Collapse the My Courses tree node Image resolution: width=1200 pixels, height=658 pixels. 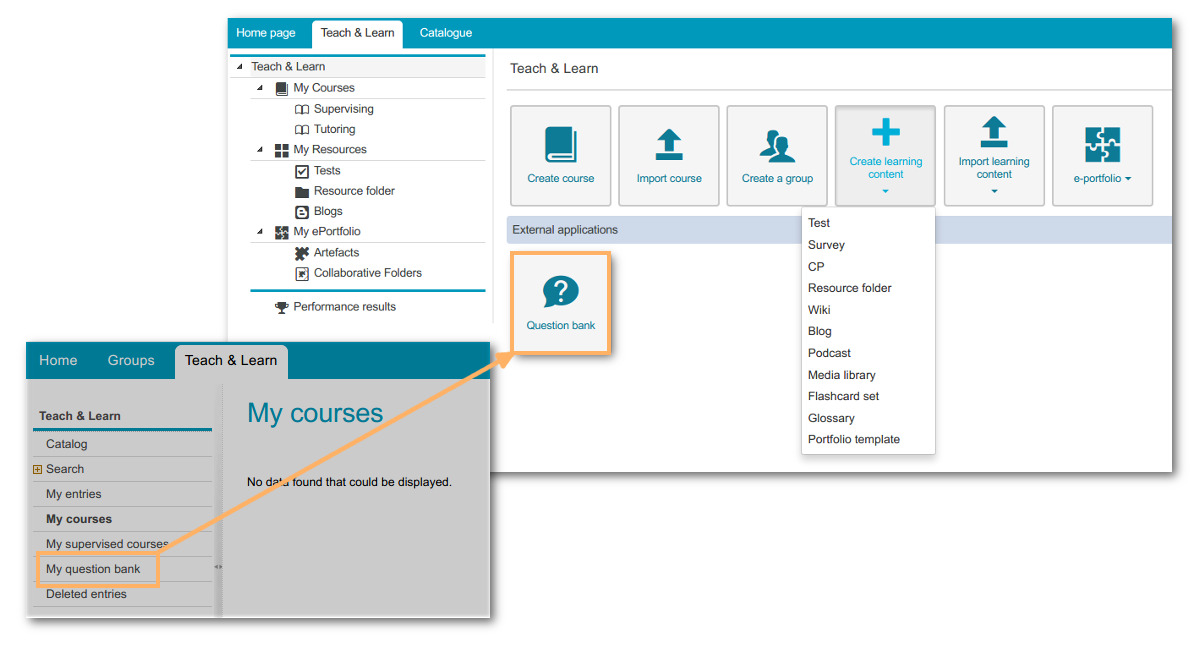(x=260, y=88)
